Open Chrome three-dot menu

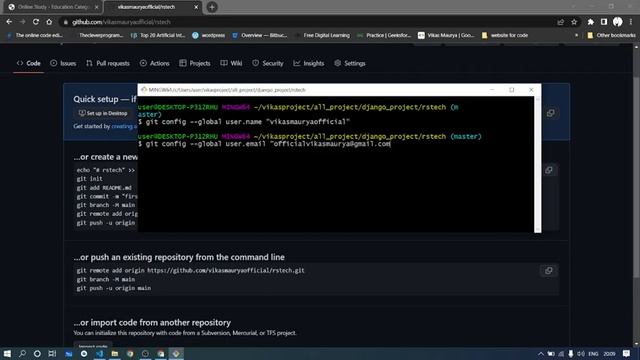[x=631, y=22]
